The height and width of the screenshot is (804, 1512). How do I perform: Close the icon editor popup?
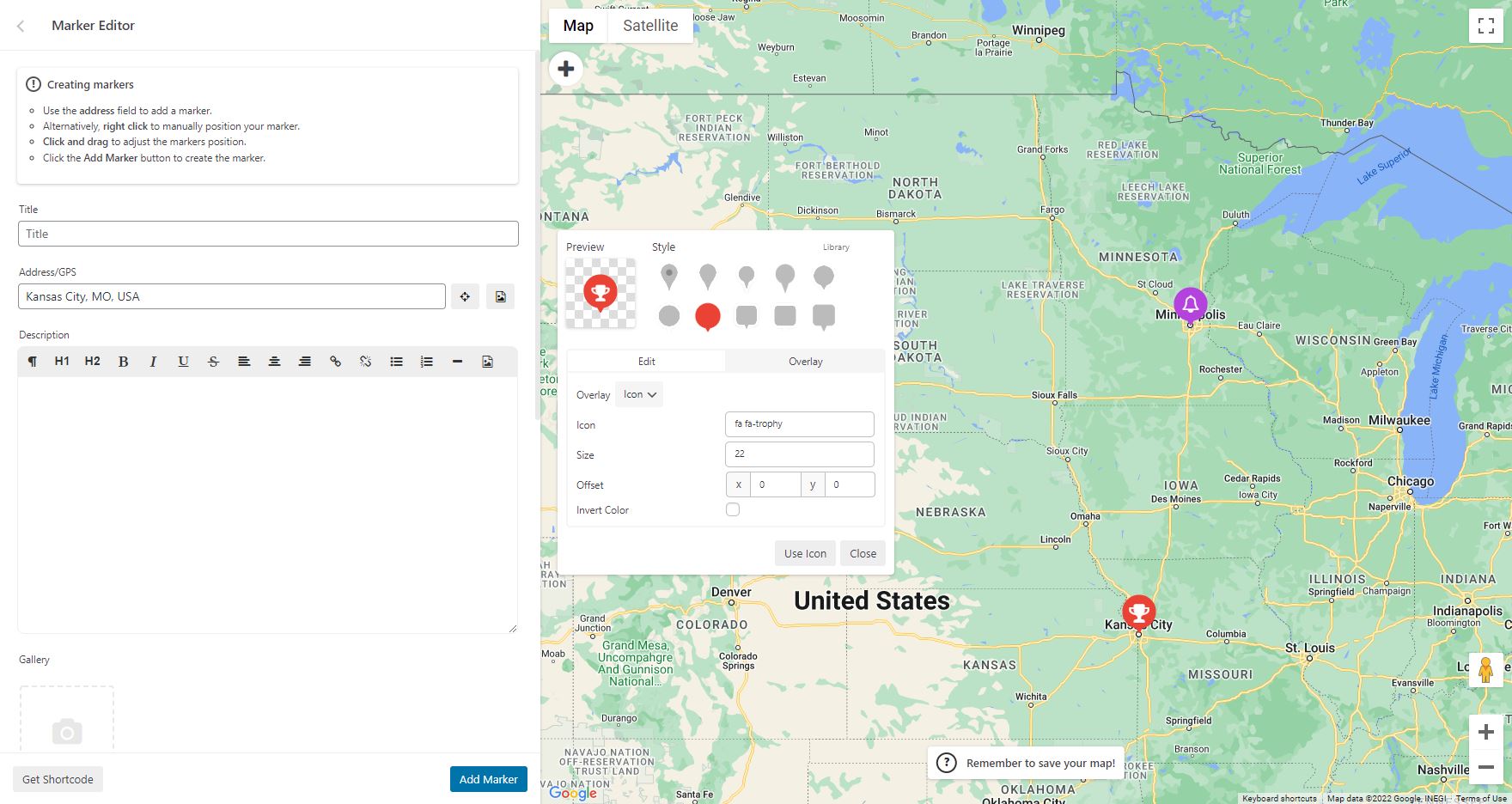863,553
